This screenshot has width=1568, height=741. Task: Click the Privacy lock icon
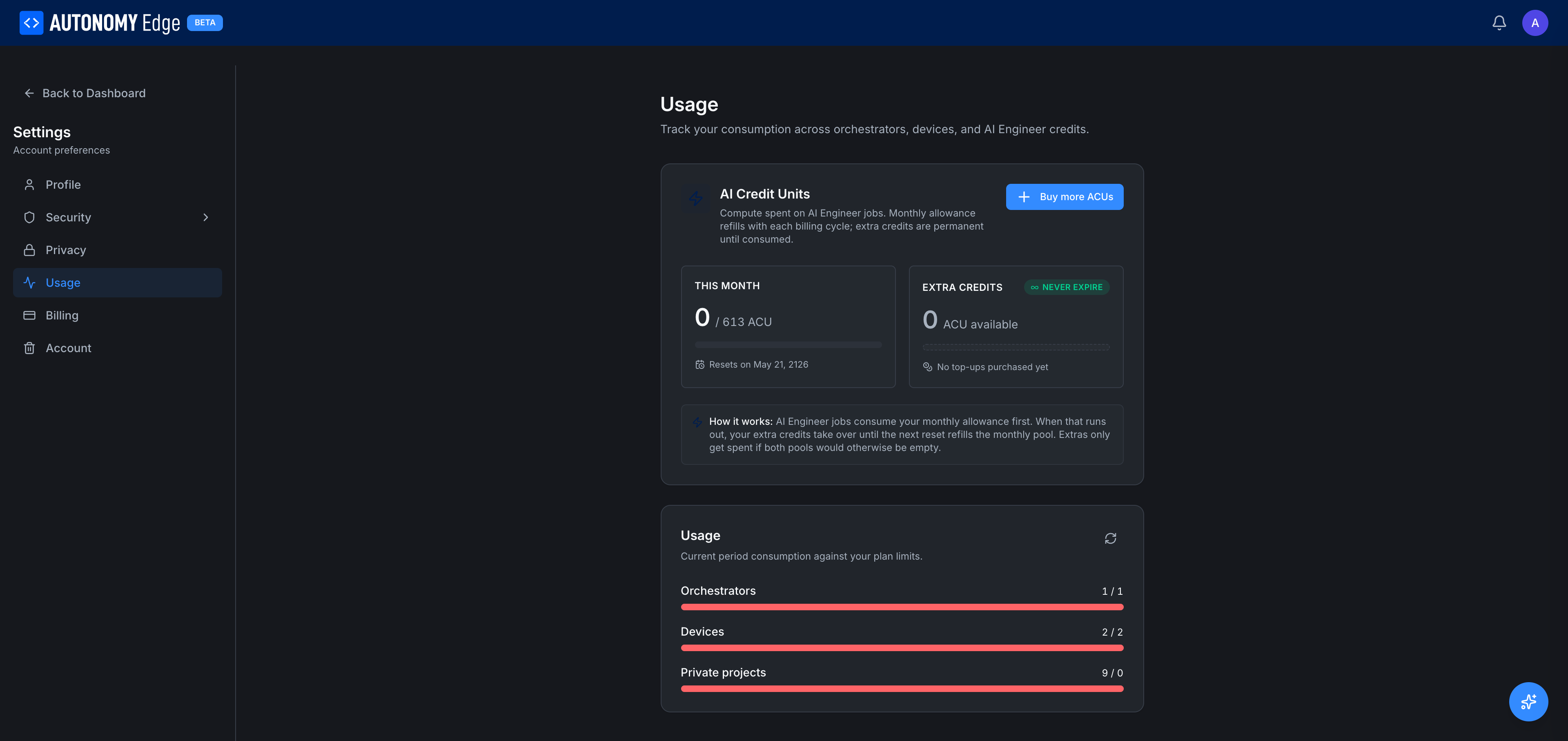tap(29, 250)
